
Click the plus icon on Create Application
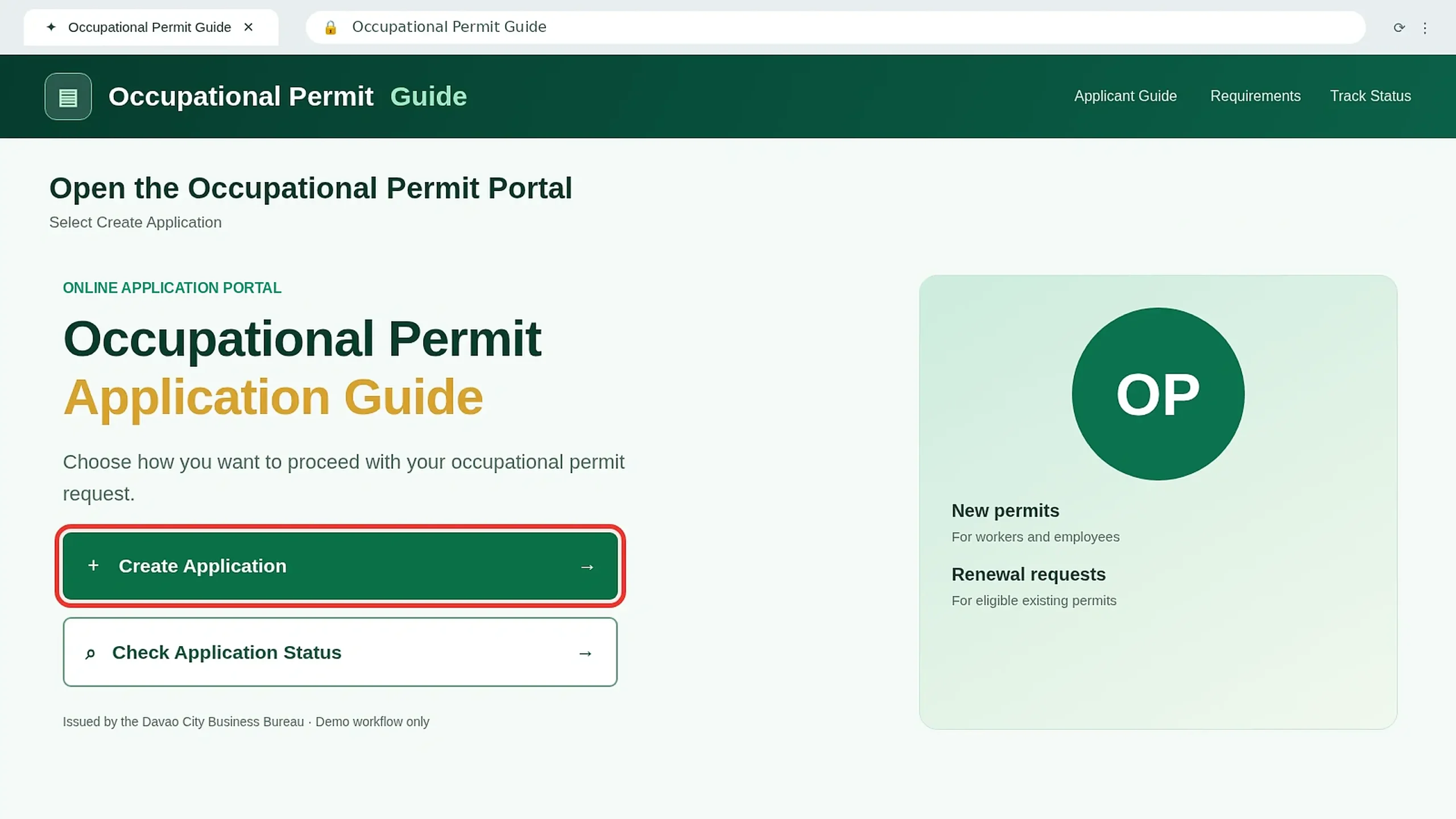(93, 565)
